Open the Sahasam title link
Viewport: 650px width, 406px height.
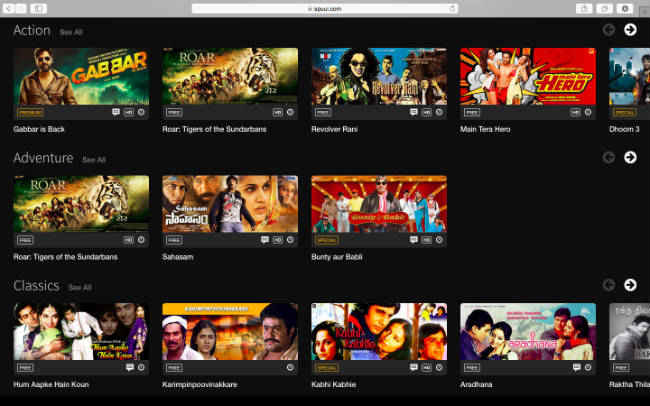coord(178,257)
